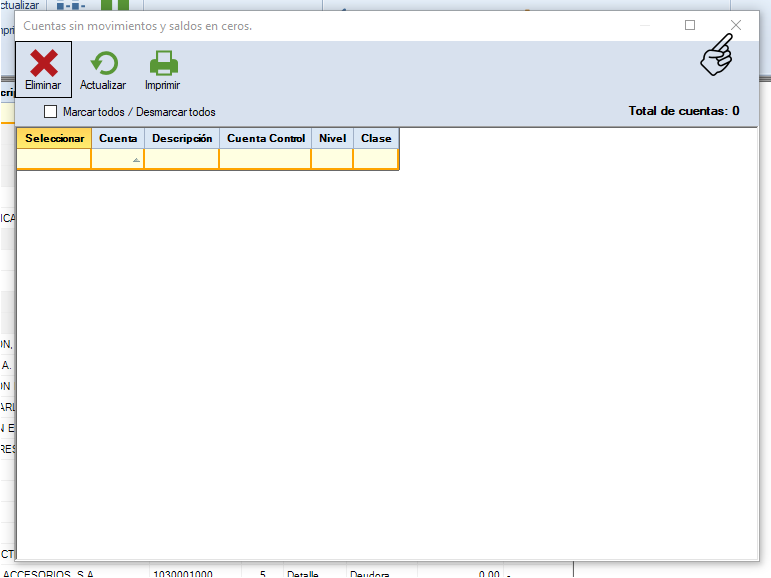This screenshot has height=578, width=771.
Task: Click the red X Eliminar icon
Action: pyautogui.click(x=43, y=65)
